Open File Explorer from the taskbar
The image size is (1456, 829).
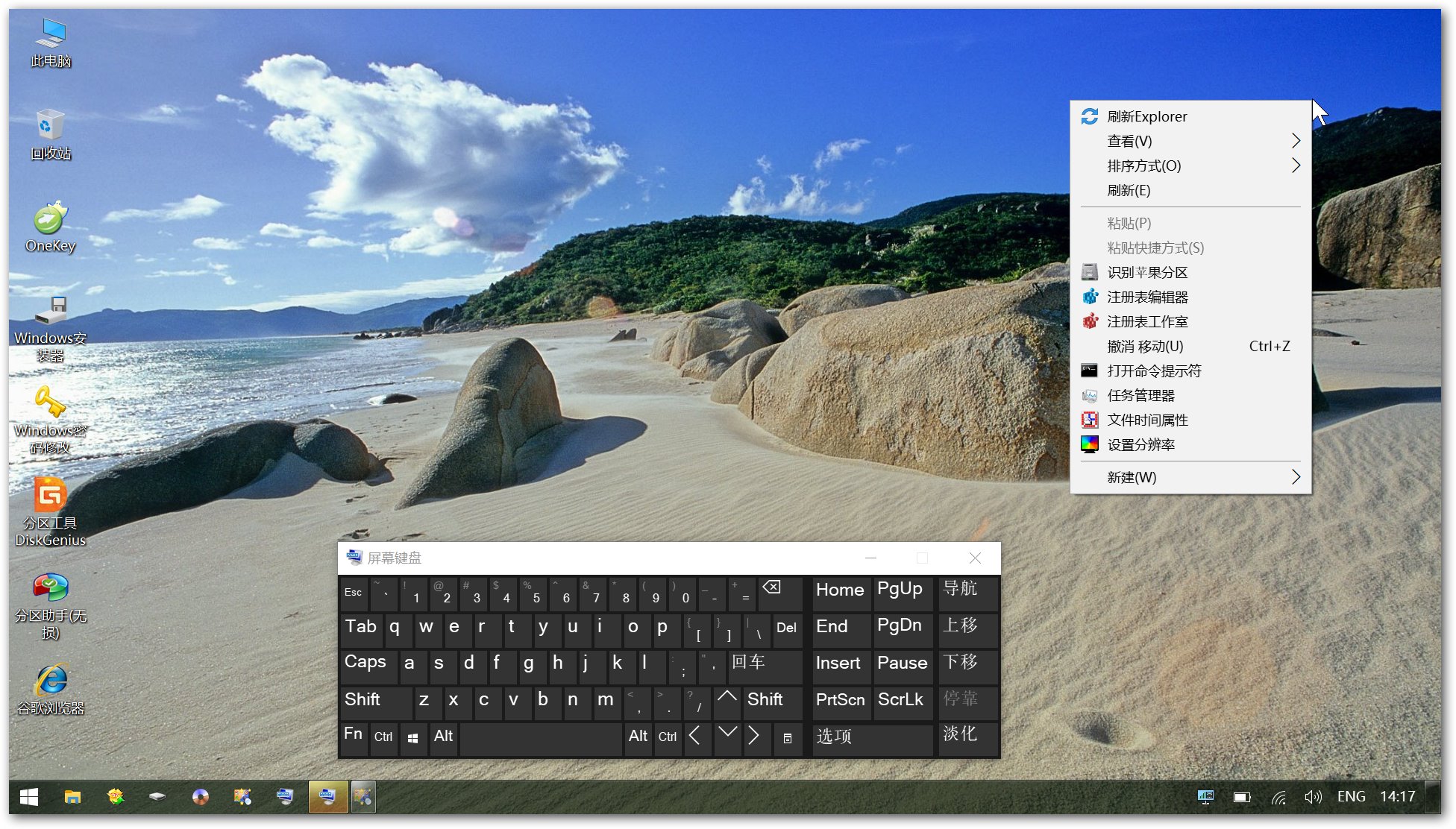(72, 797)
